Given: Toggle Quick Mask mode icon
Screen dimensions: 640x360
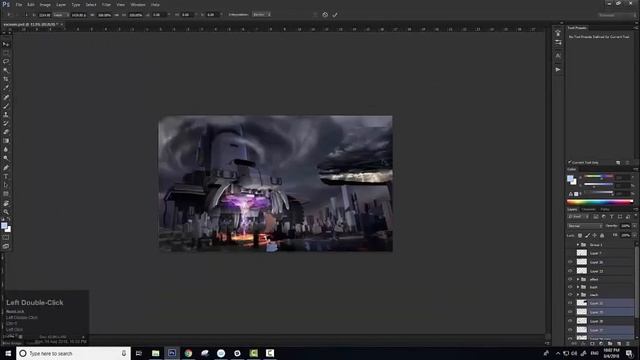Looking at the screenshot, I should (x=6, y=238).
